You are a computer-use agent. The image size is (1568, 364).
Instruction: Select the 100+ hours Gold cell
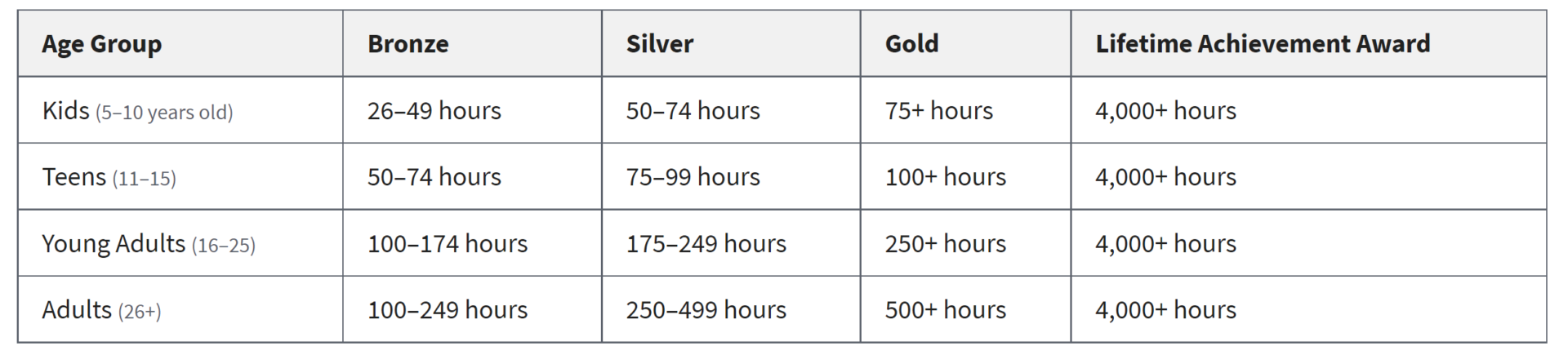point(965,176)
